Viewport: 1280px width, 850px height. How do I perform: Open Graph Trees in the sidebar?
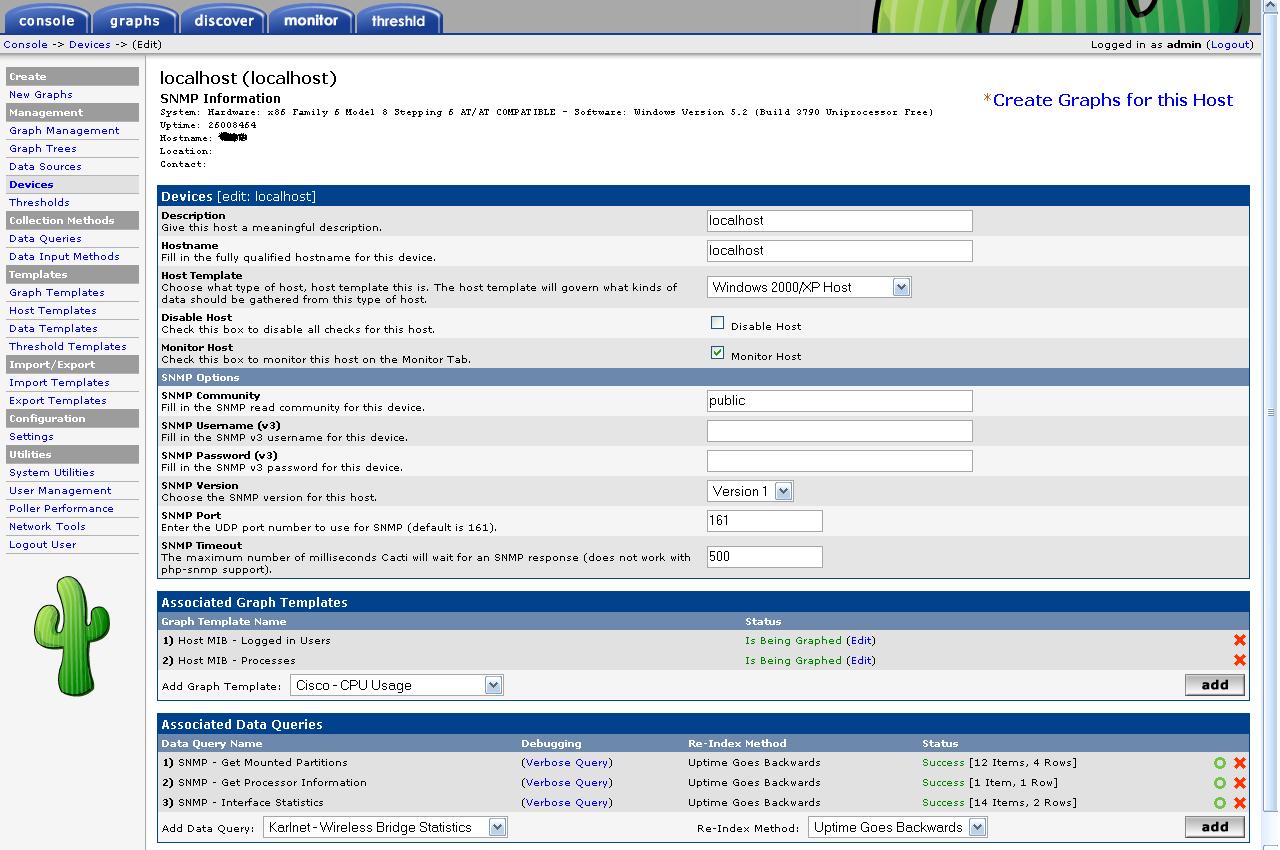point(43,149)
